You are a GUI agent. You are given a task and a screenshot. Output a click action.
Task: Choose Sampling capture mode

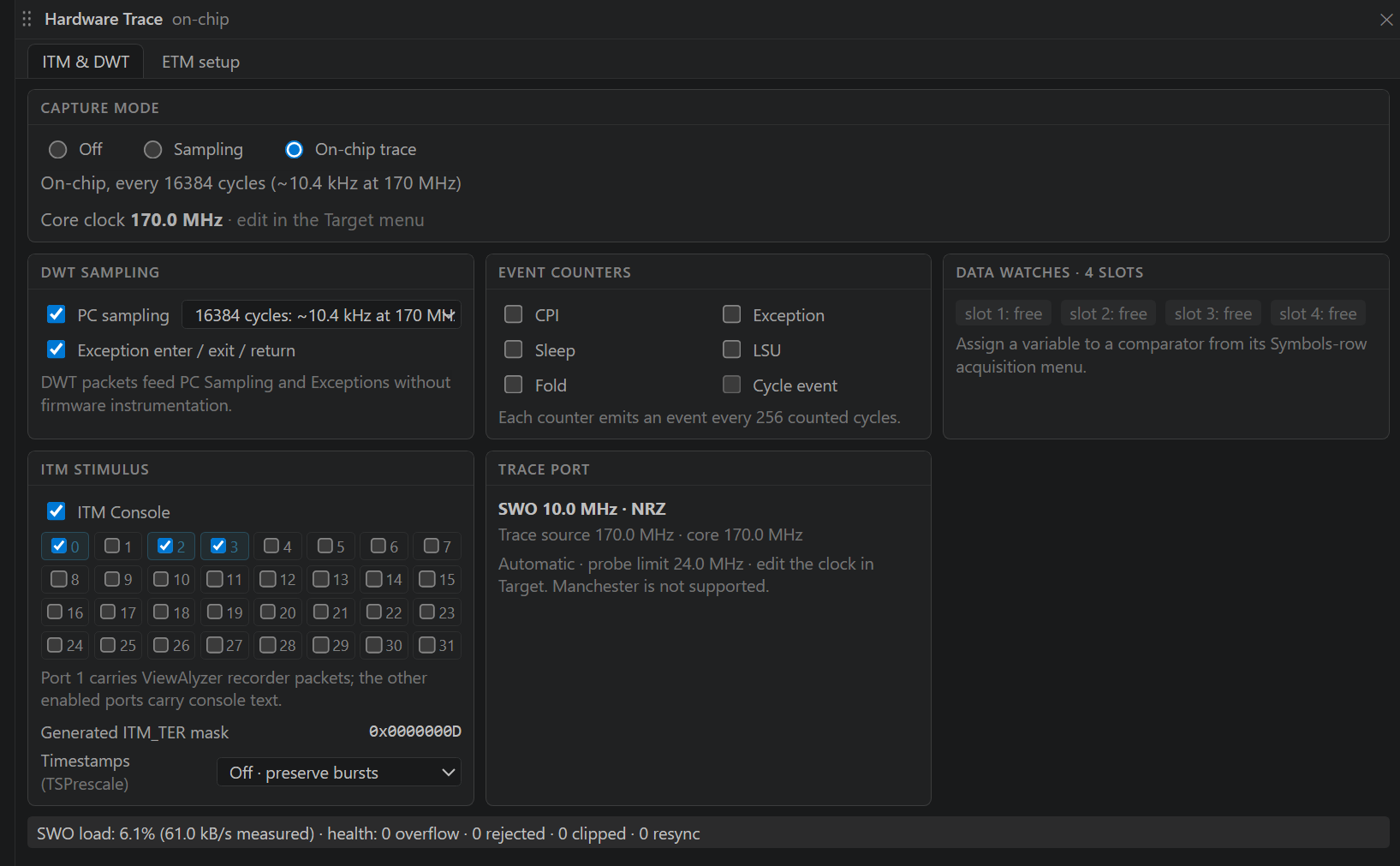152,150
